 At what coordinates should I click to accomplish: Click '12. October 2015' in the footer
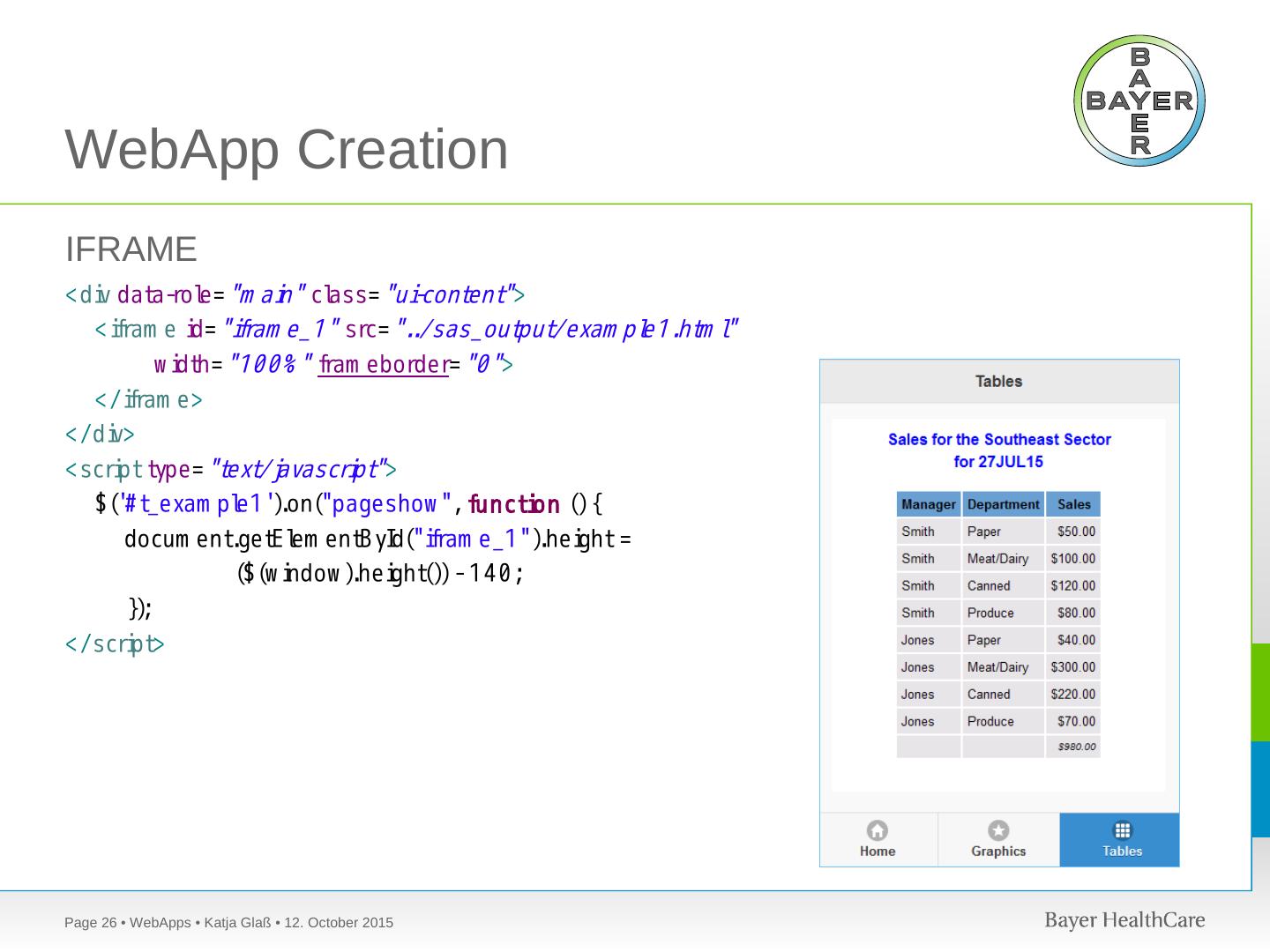(339, 923)
